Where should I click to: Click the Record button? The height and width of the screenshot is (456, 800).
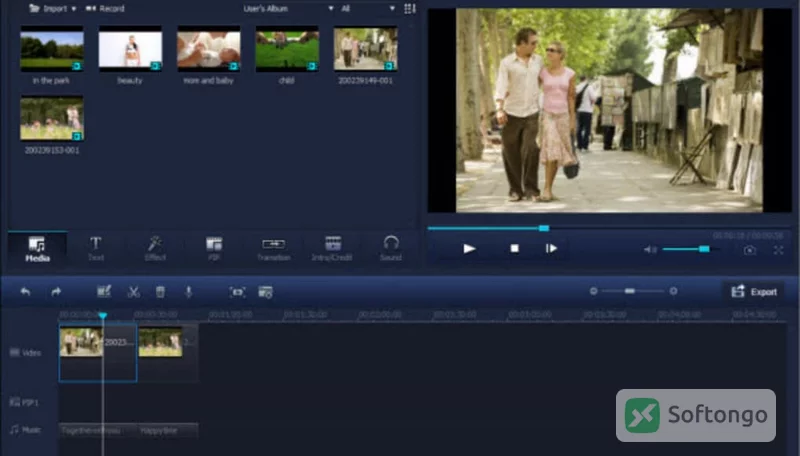point(105,9)
